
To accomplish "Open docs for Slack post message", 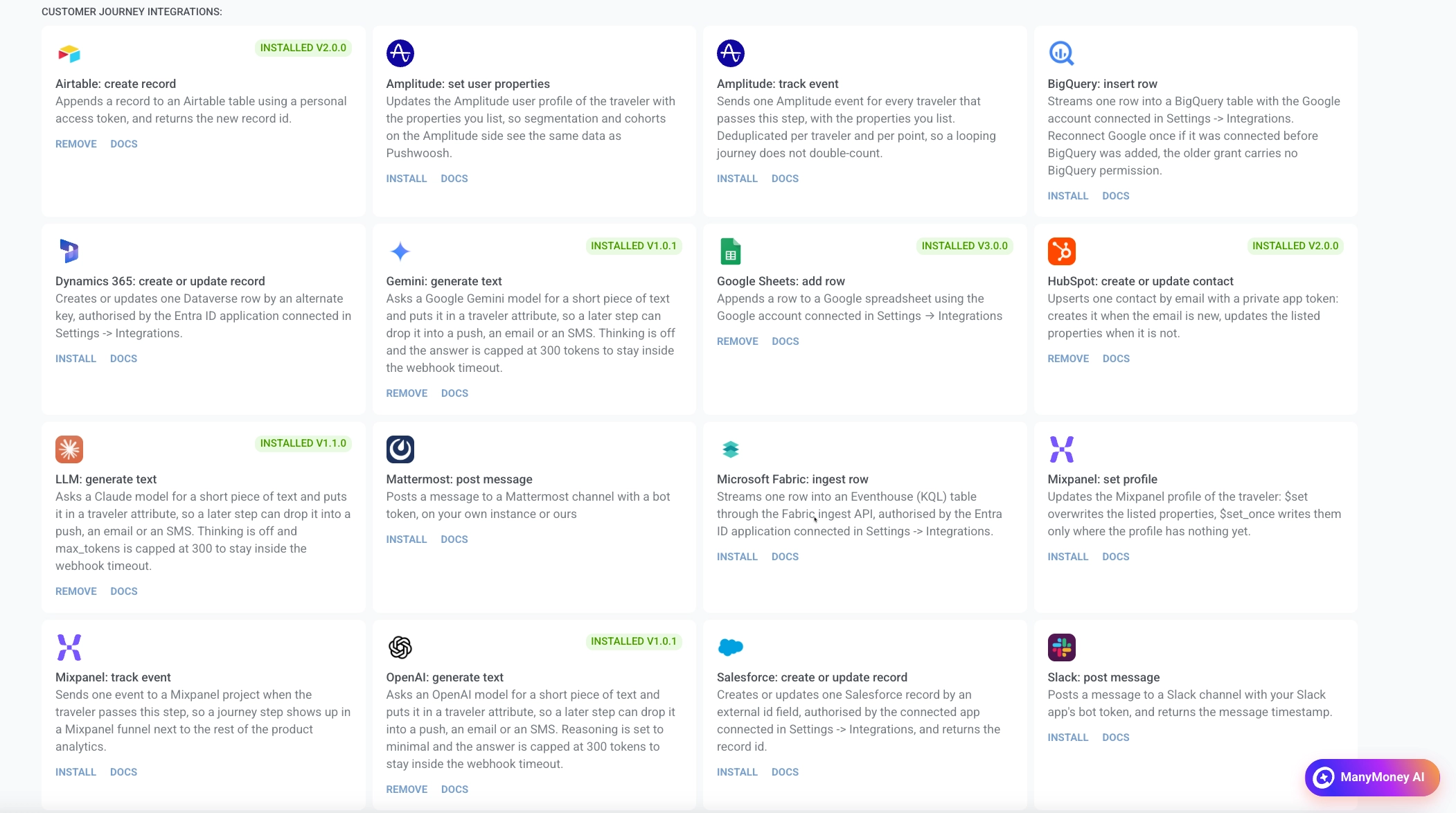I will [x=1116, y=738].
